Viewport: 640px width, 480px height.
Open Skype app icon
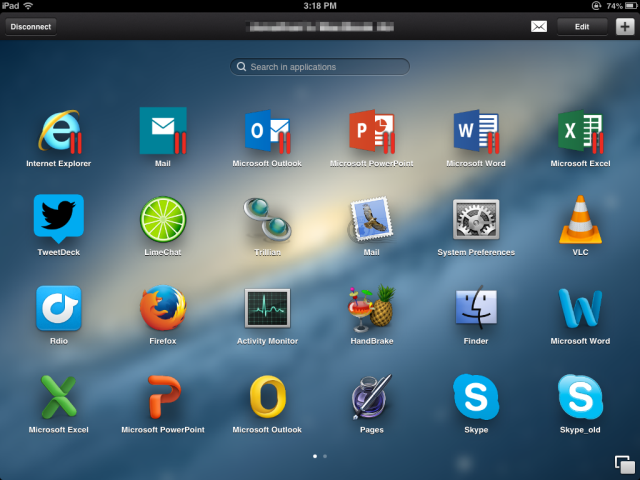476,397
